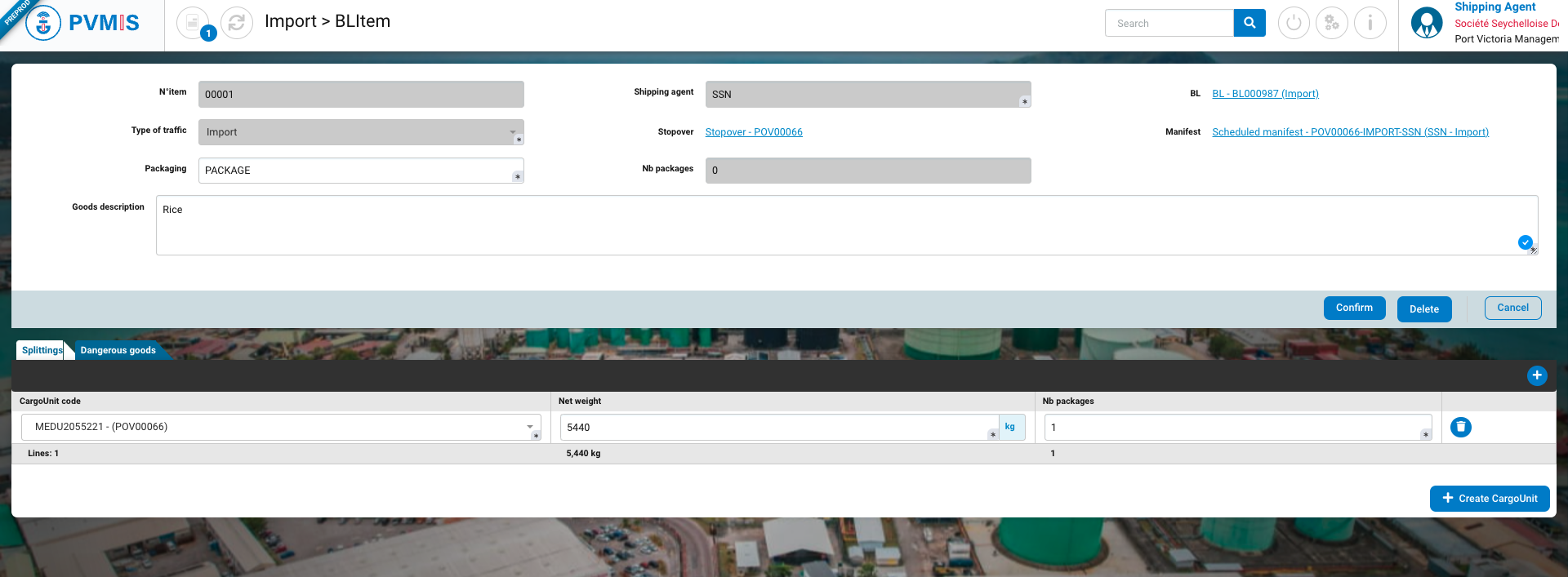Viewport: 1568px width, 577px height.
Task: Click the Net weight input field
Action: [x=776, y=428]
